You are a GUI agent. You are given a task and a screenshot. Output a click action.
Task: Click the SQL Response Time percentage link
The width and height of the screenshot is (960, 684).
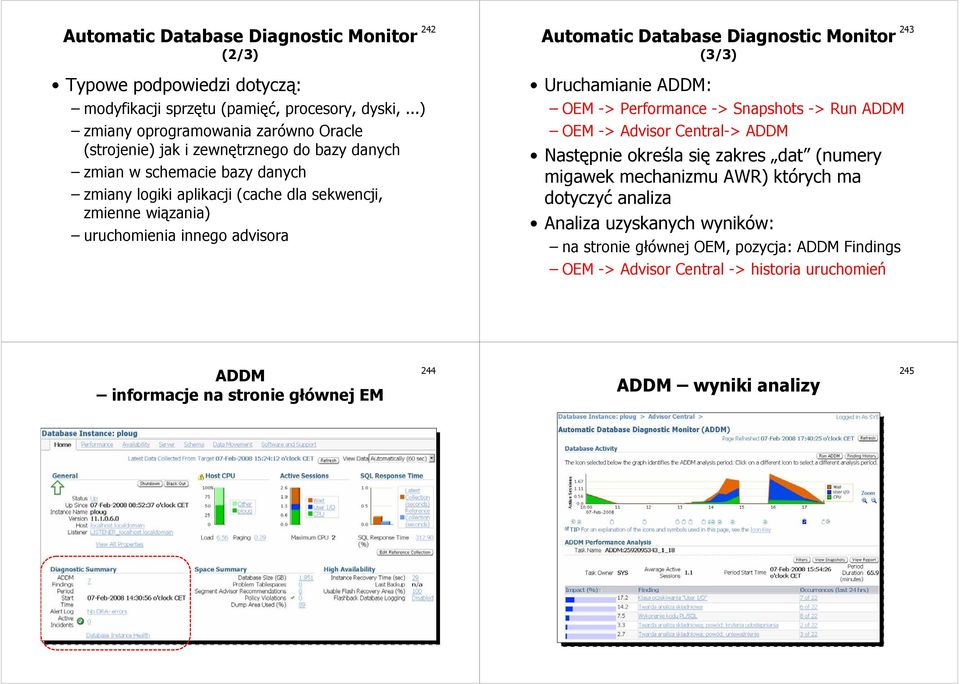point(424,538)
